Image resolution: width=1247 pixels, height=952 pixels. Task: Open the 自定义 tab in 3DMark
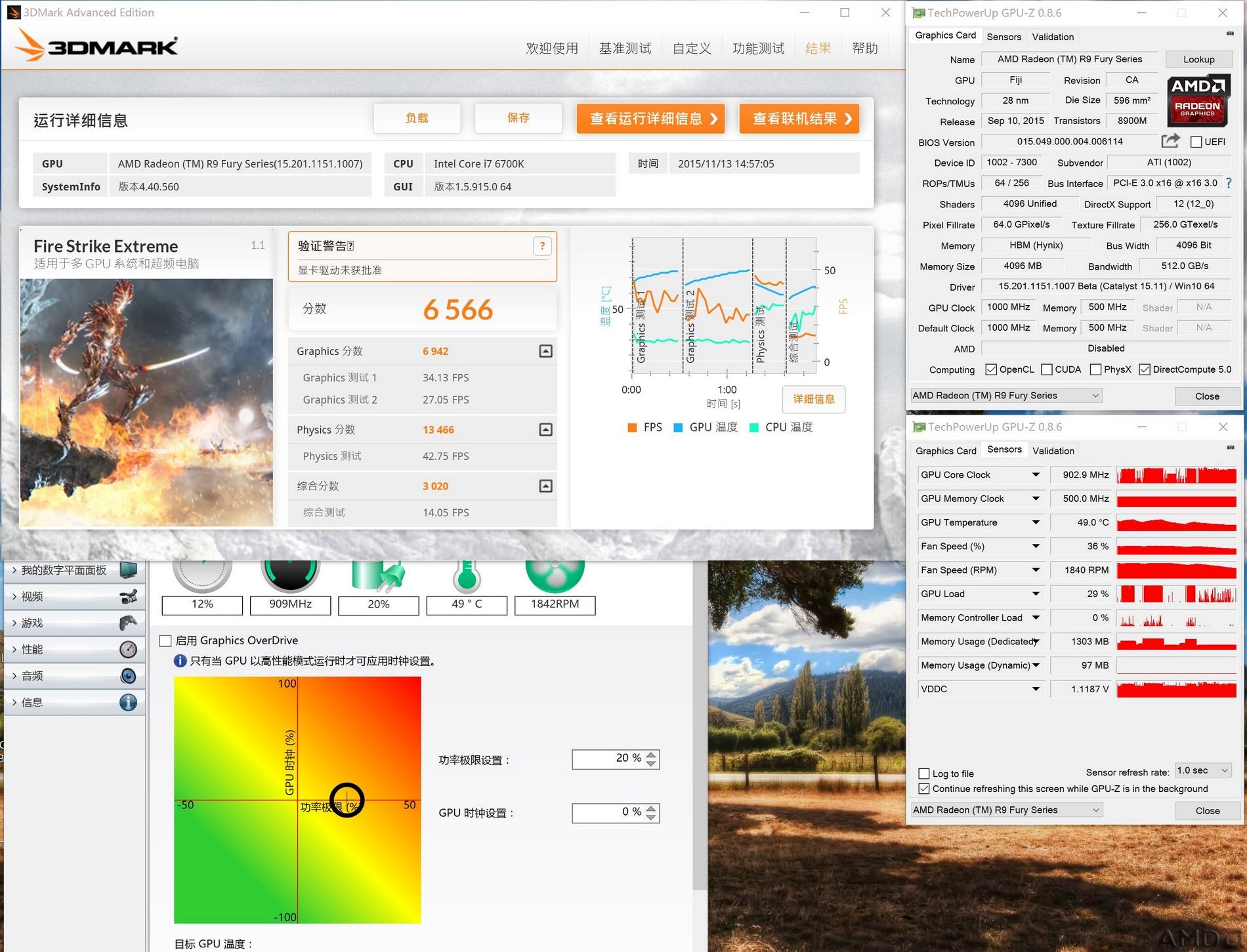coord(692,48)
